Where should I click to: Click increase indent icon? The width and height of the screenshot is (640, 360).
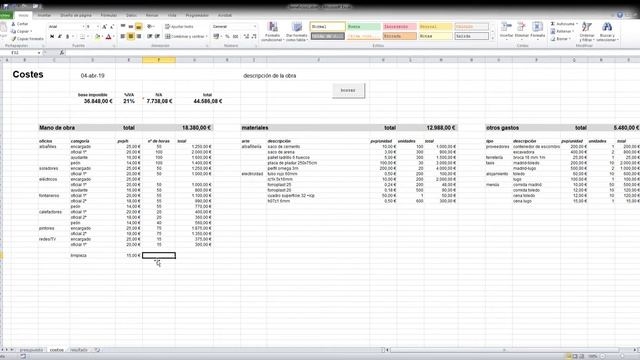pyautogui.click(x=157, y=36)
